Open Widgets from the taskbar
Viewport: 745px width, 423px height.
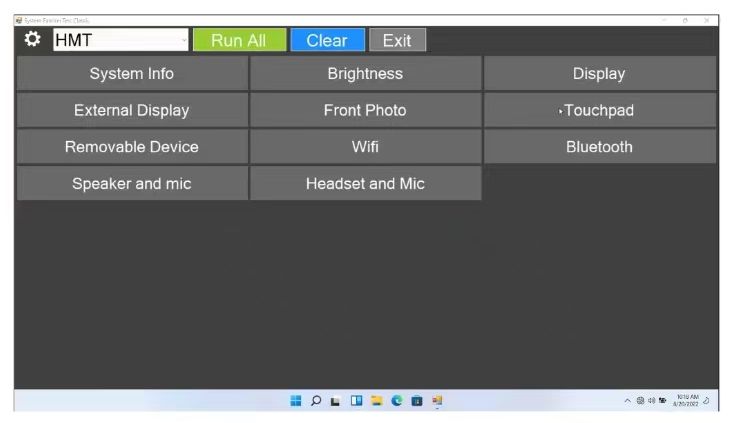pos(356,401)
